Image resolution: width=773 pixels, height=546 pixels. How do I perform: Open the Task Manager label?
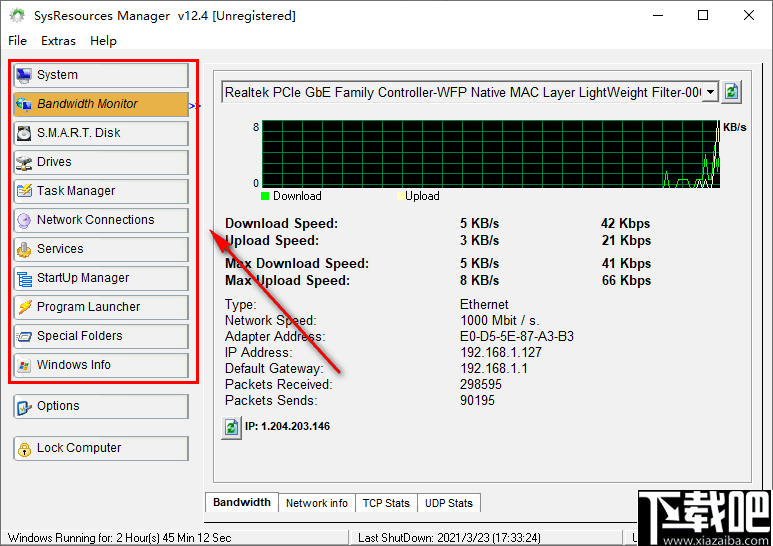click(76, 191)
